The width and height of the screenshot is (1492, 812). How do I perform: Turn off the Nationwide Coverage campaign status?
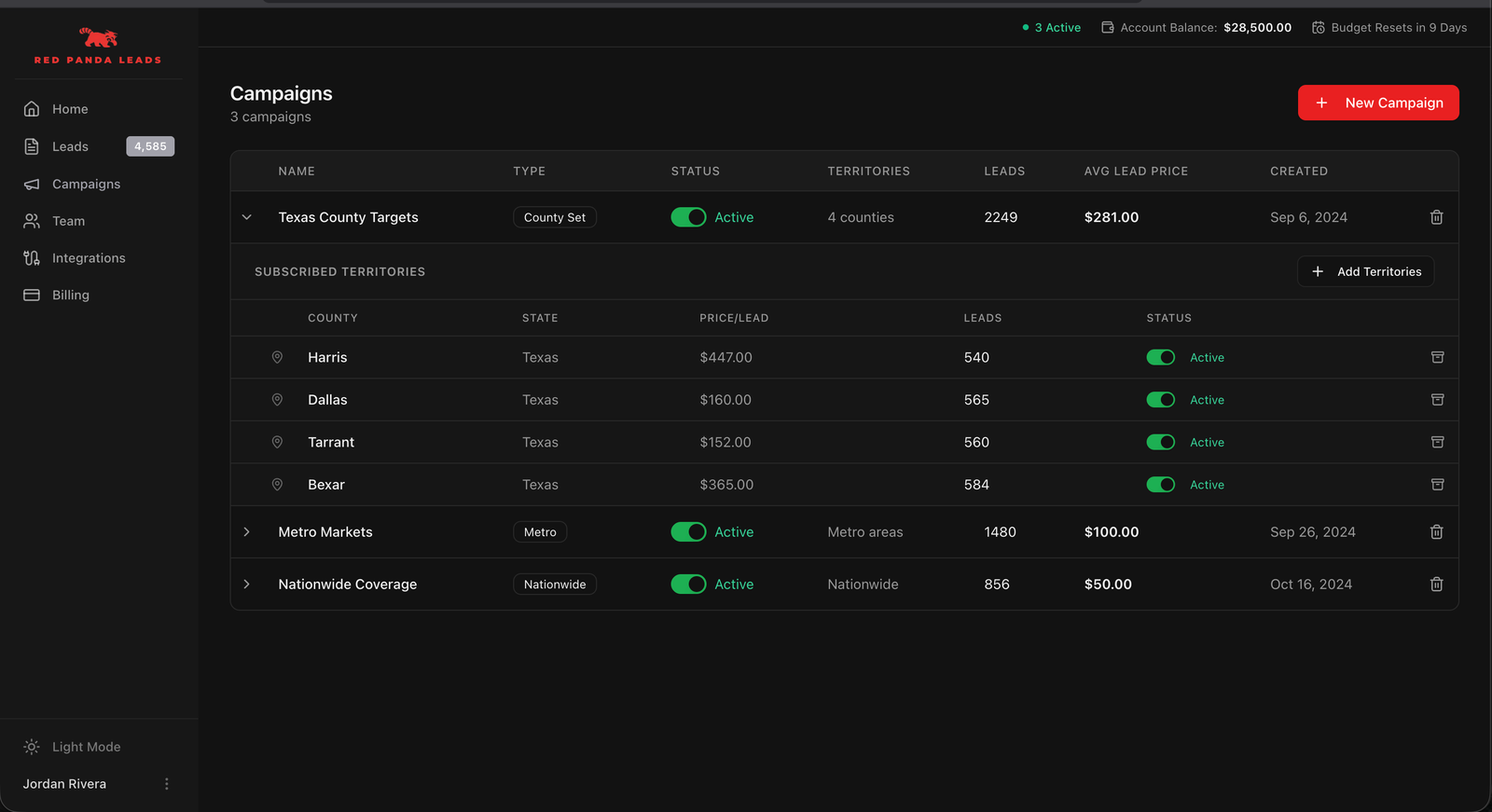pyautogui.click(x=689, y=585)
